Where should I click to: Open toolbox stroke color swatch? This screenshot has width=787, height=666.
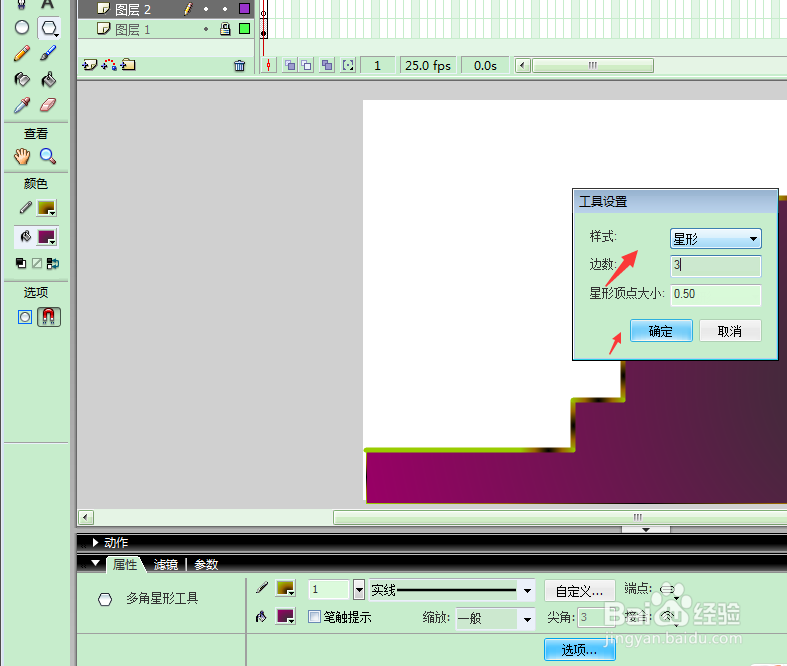point(47,208)
